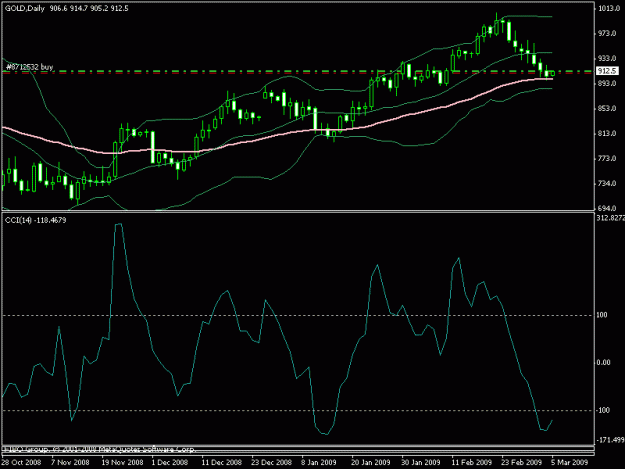The height and width of the screenshot is (469, 625).
Task: Click the CCI scale value -171.499
Action: pyautogui.click(x=610, y=440)
